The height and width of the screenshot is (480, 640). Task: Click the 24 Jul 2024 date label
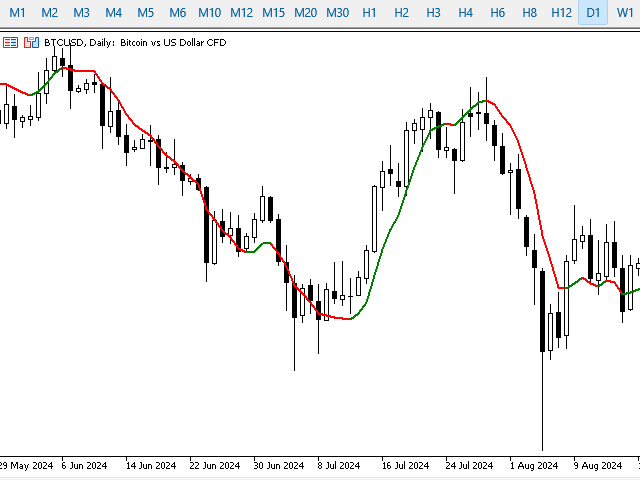click(x=469, y=465)
